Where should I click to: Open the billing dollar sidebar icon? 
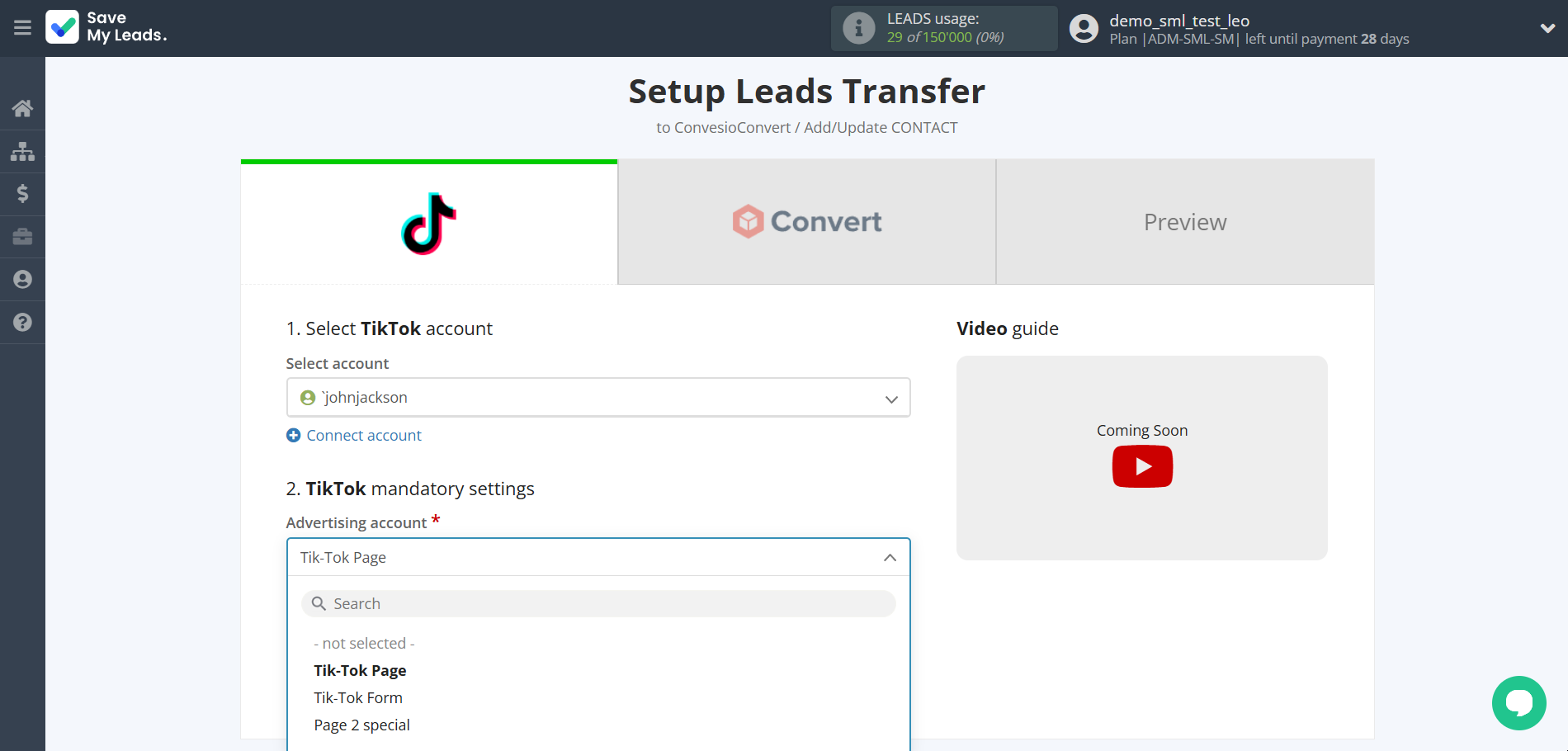[22, 194]
